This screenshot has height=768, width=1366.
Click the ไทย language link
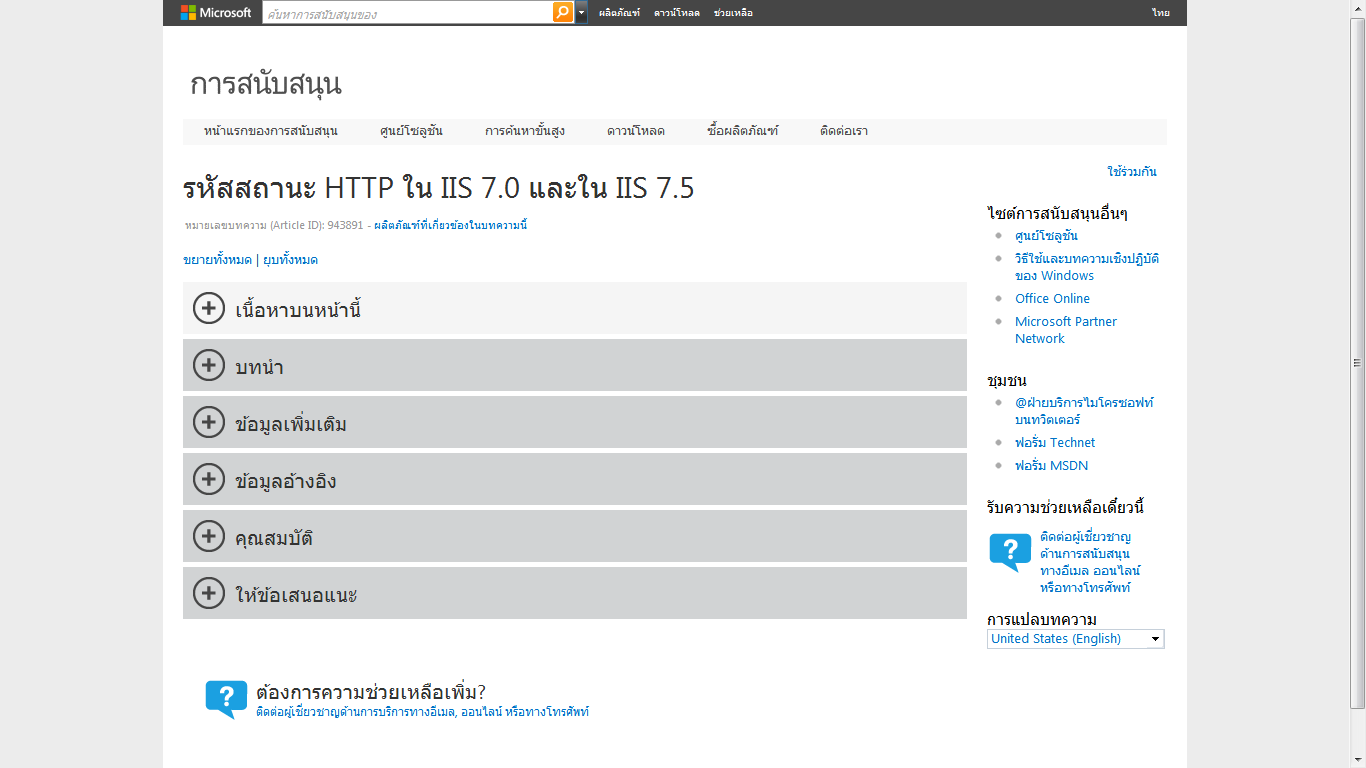pyautogui.click(x=1160, y=13)
